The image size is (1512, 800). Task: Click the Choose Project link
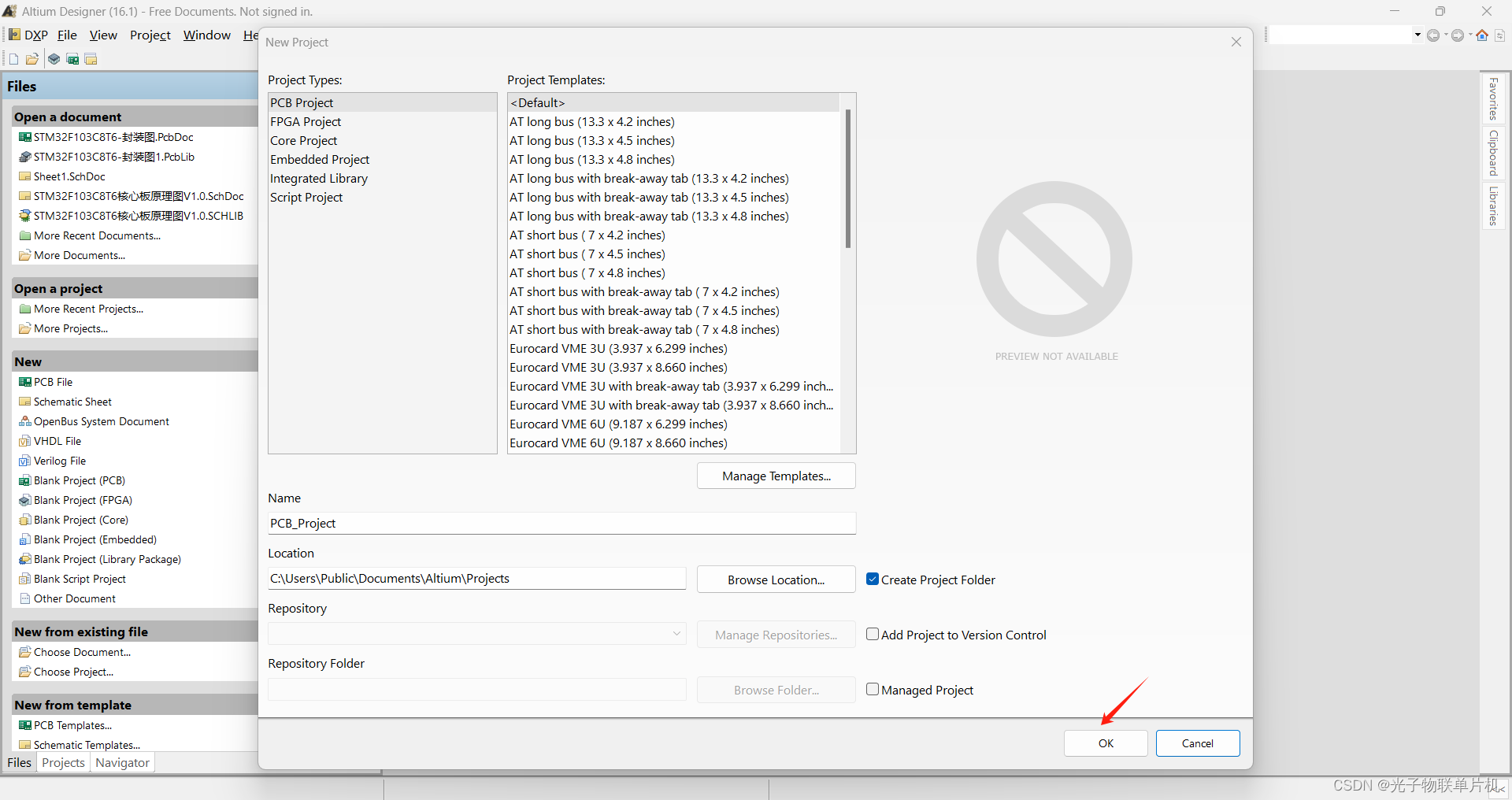(x=73, y=672)
